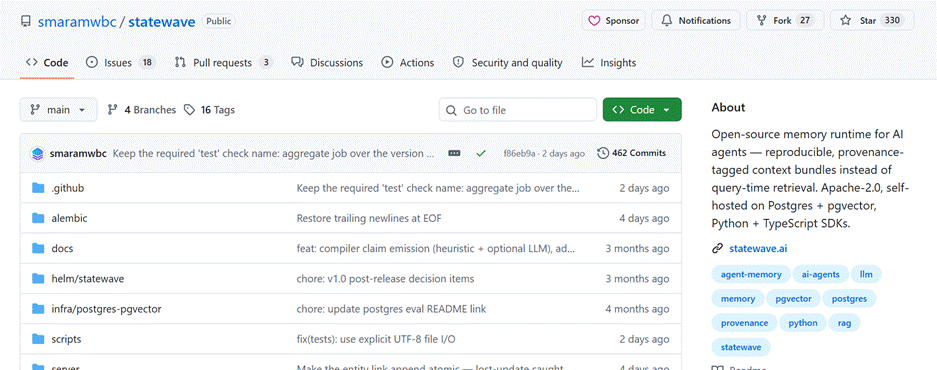Open the statewave.ai website link
937x370 pixels.
coord(758,248)
